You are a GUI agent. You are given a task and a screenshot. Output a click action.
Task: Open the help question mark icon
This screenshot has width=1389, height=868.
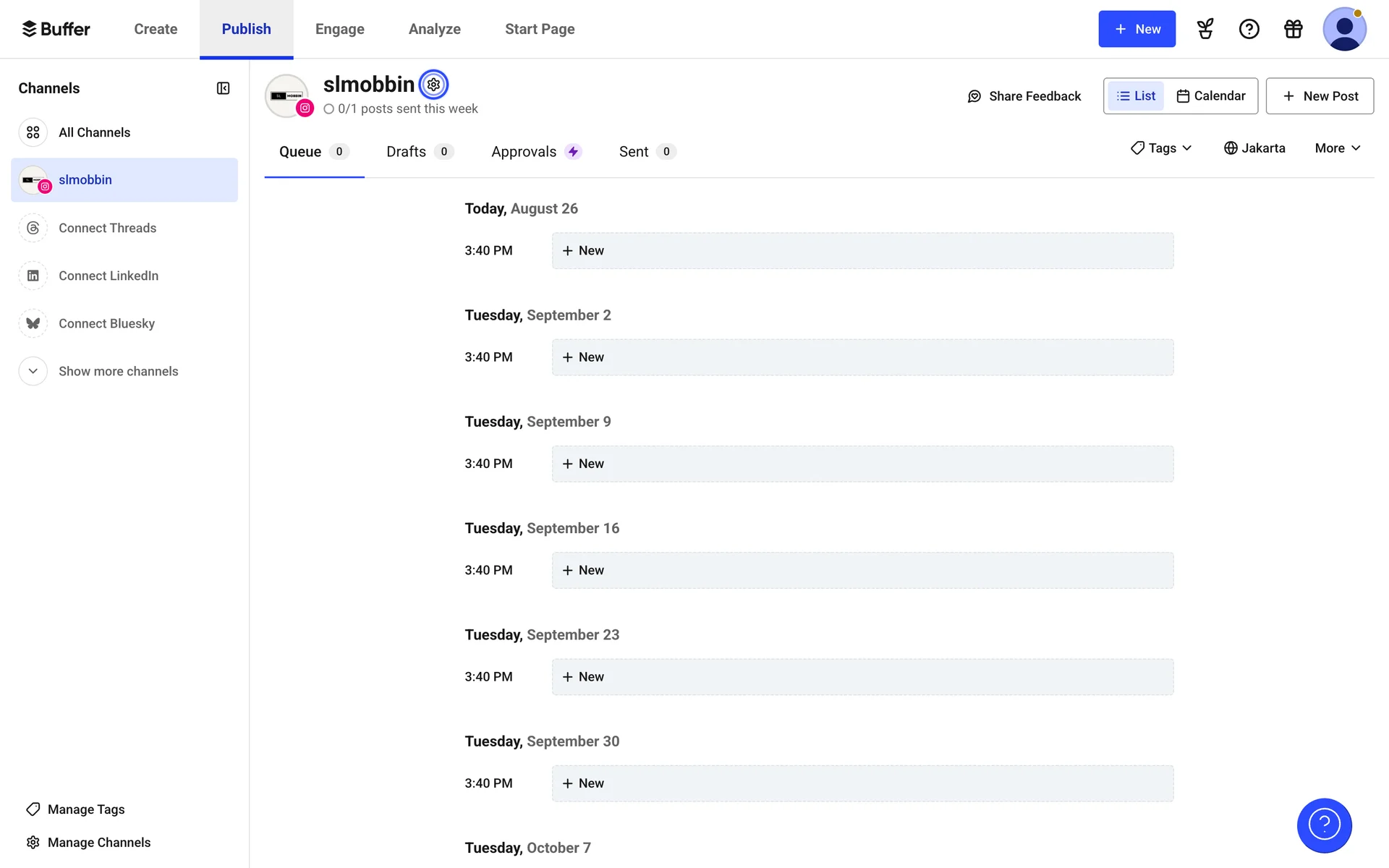[x=1249, y=29]
